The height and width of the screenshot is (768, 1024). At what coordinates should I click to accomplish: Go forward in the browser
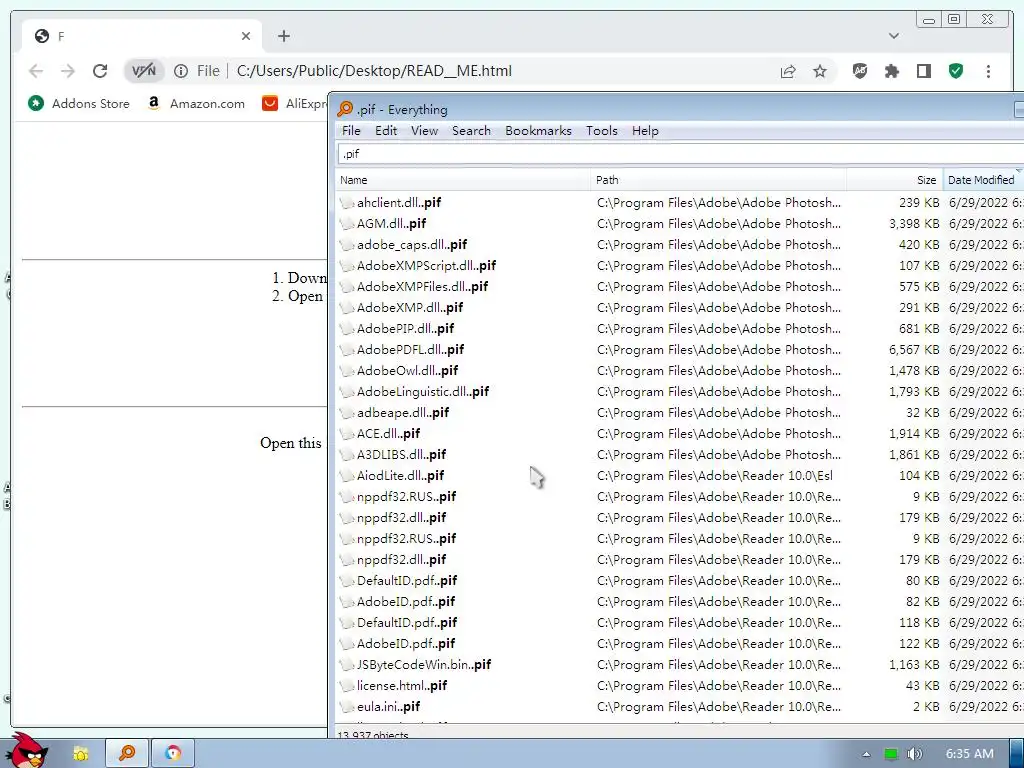(x=68, y=71)
